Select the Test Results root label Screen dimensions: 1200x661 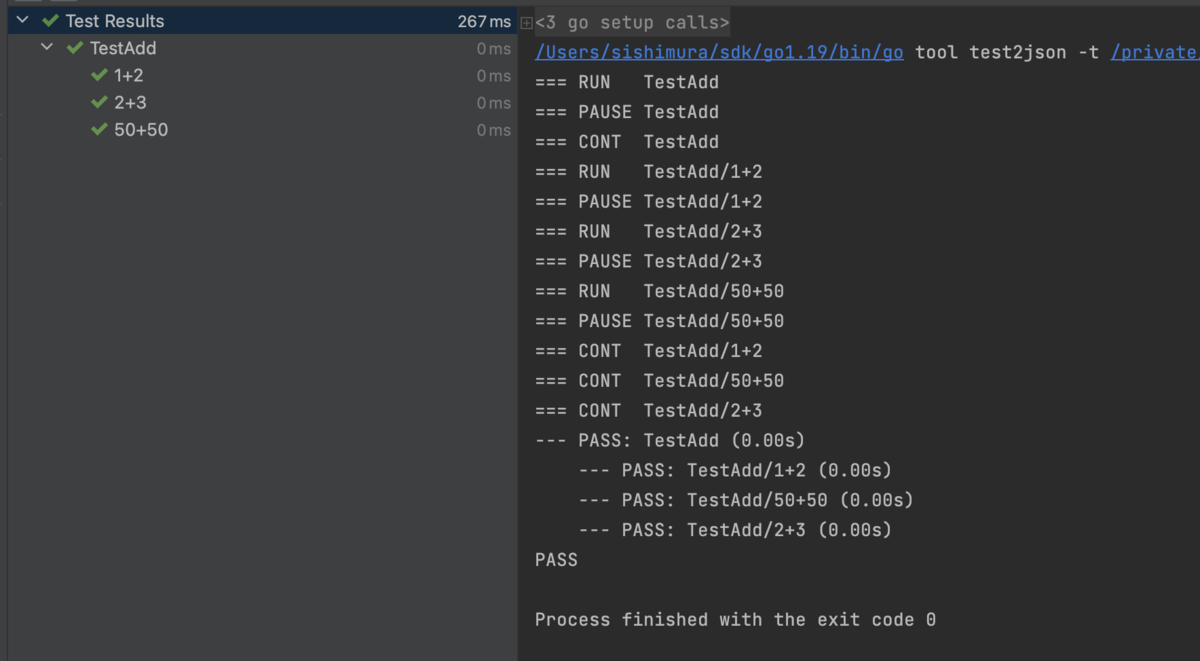[x=115, y=21]
